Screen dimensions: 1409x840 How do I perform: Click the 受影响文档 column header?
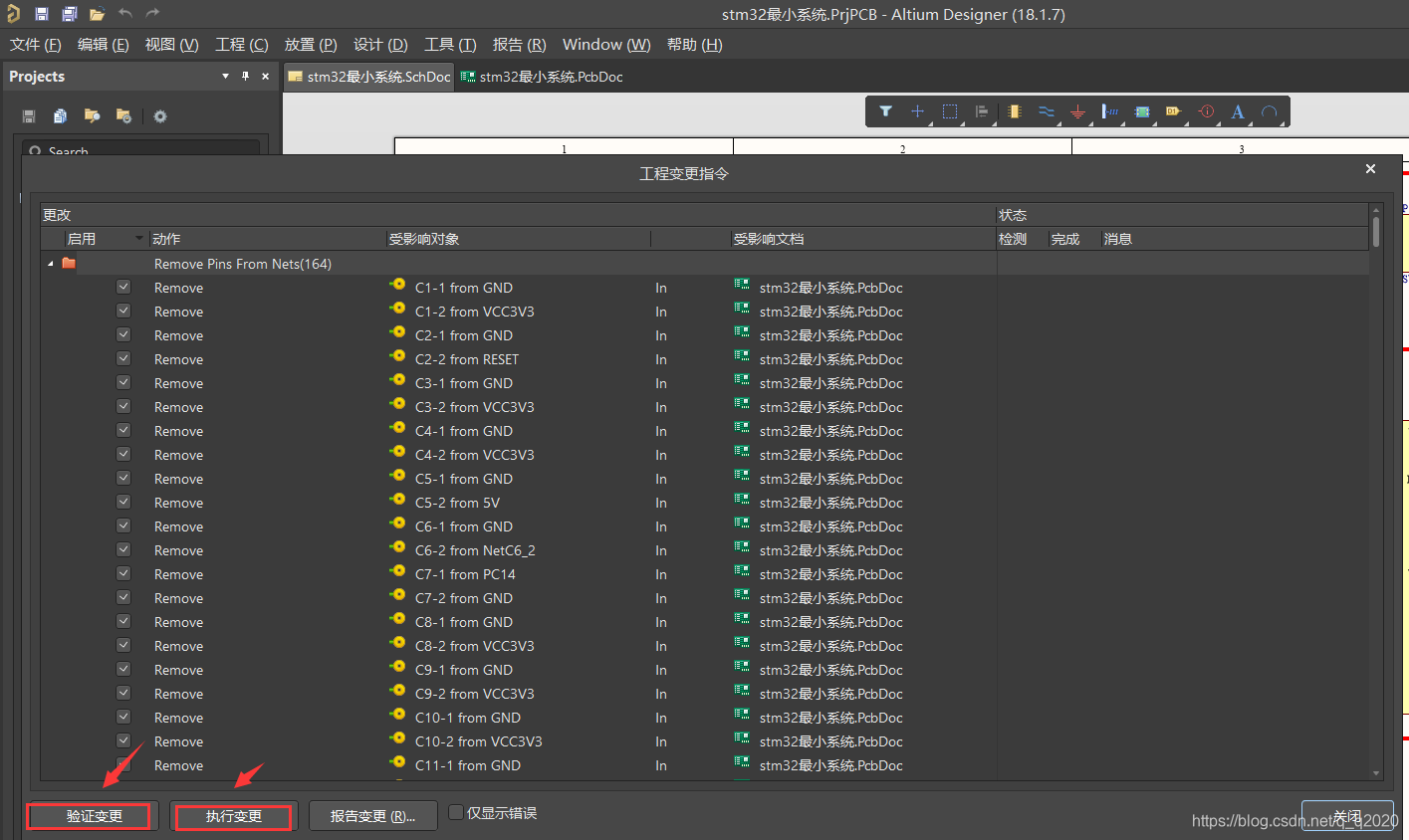[863, 239]
